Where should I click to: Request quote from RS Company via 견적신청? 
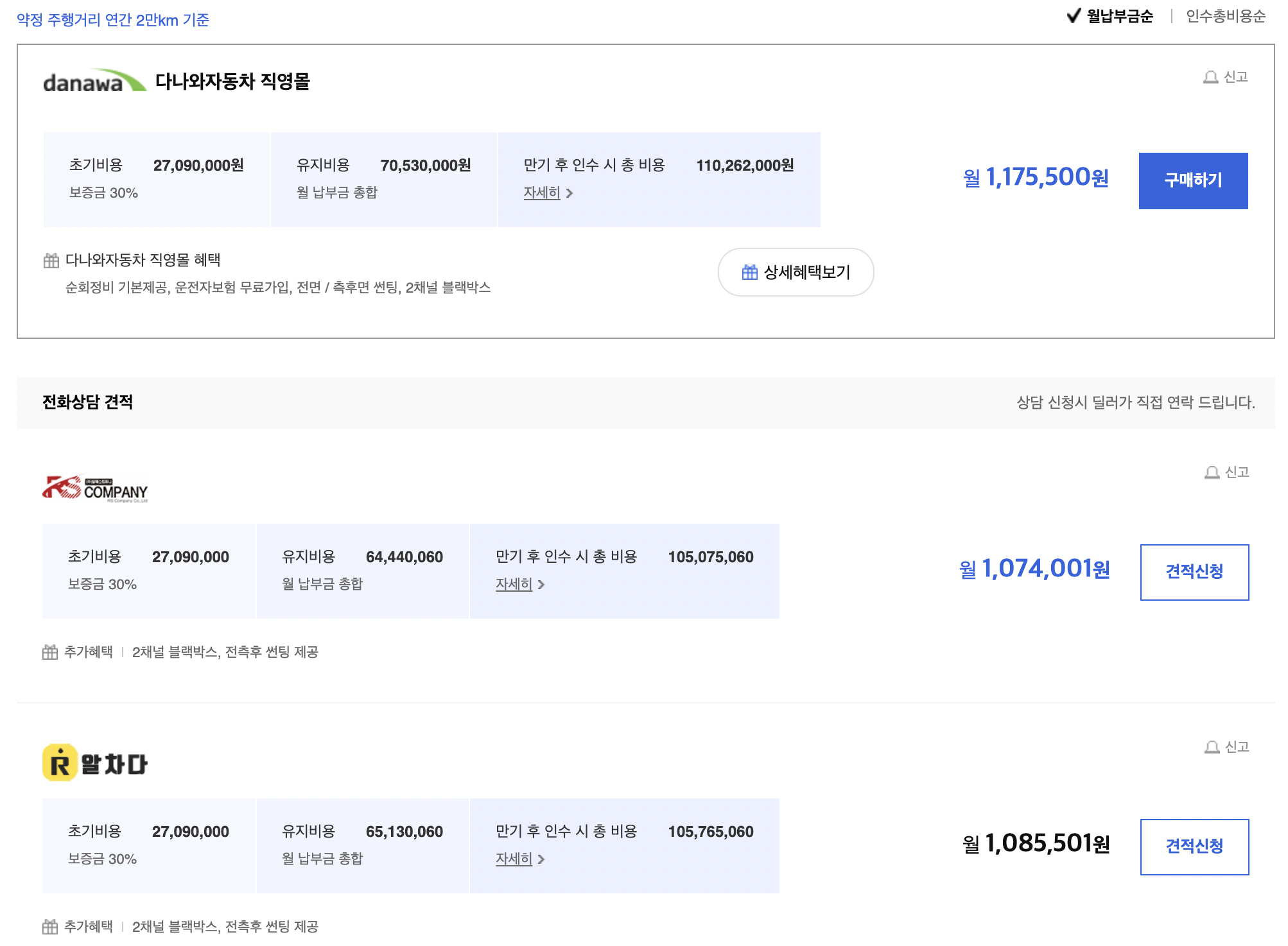coord(1194,572)
